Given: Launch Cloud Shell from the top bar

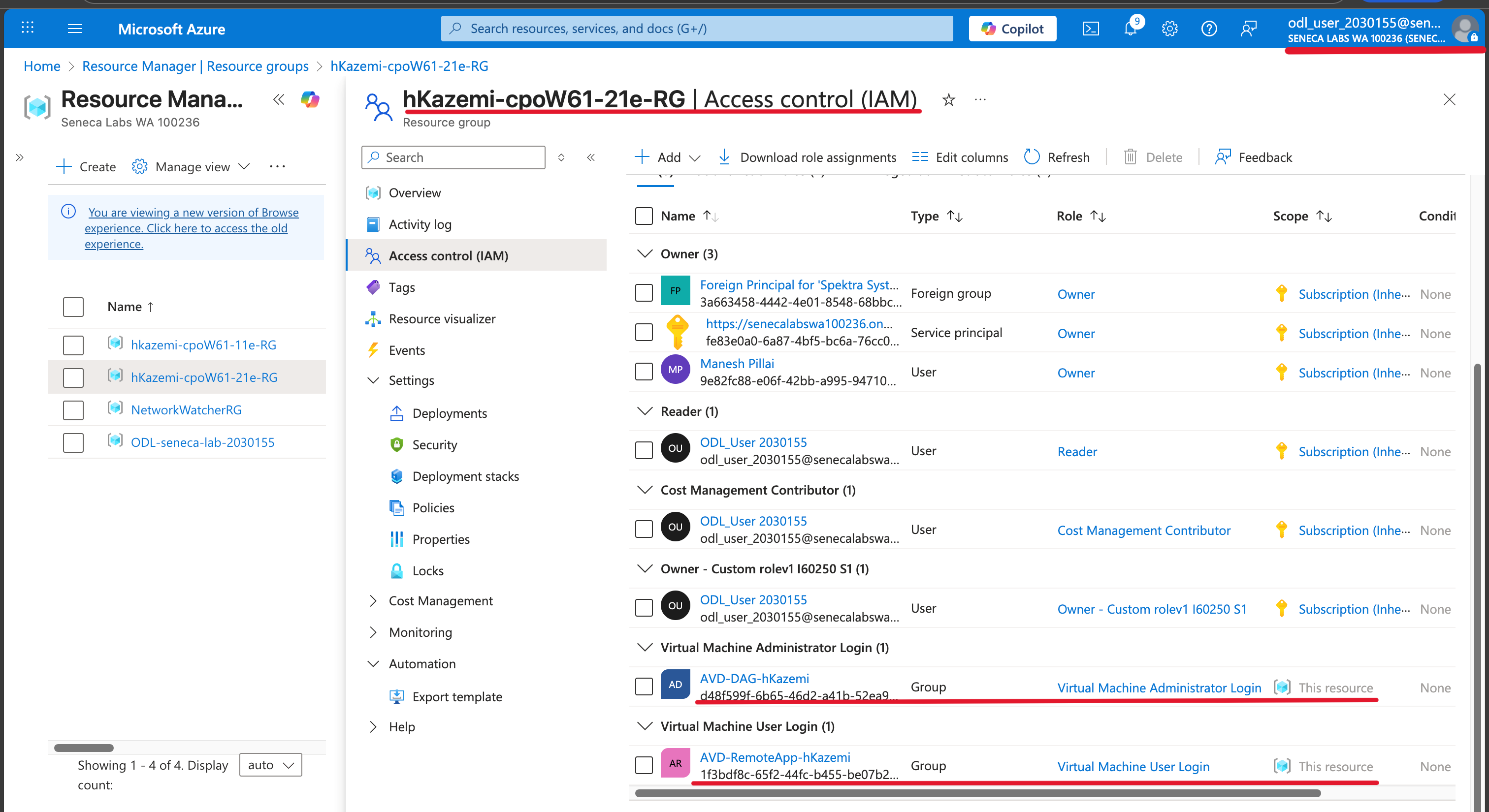Looking at the screenshot, I should [1091, 29].
